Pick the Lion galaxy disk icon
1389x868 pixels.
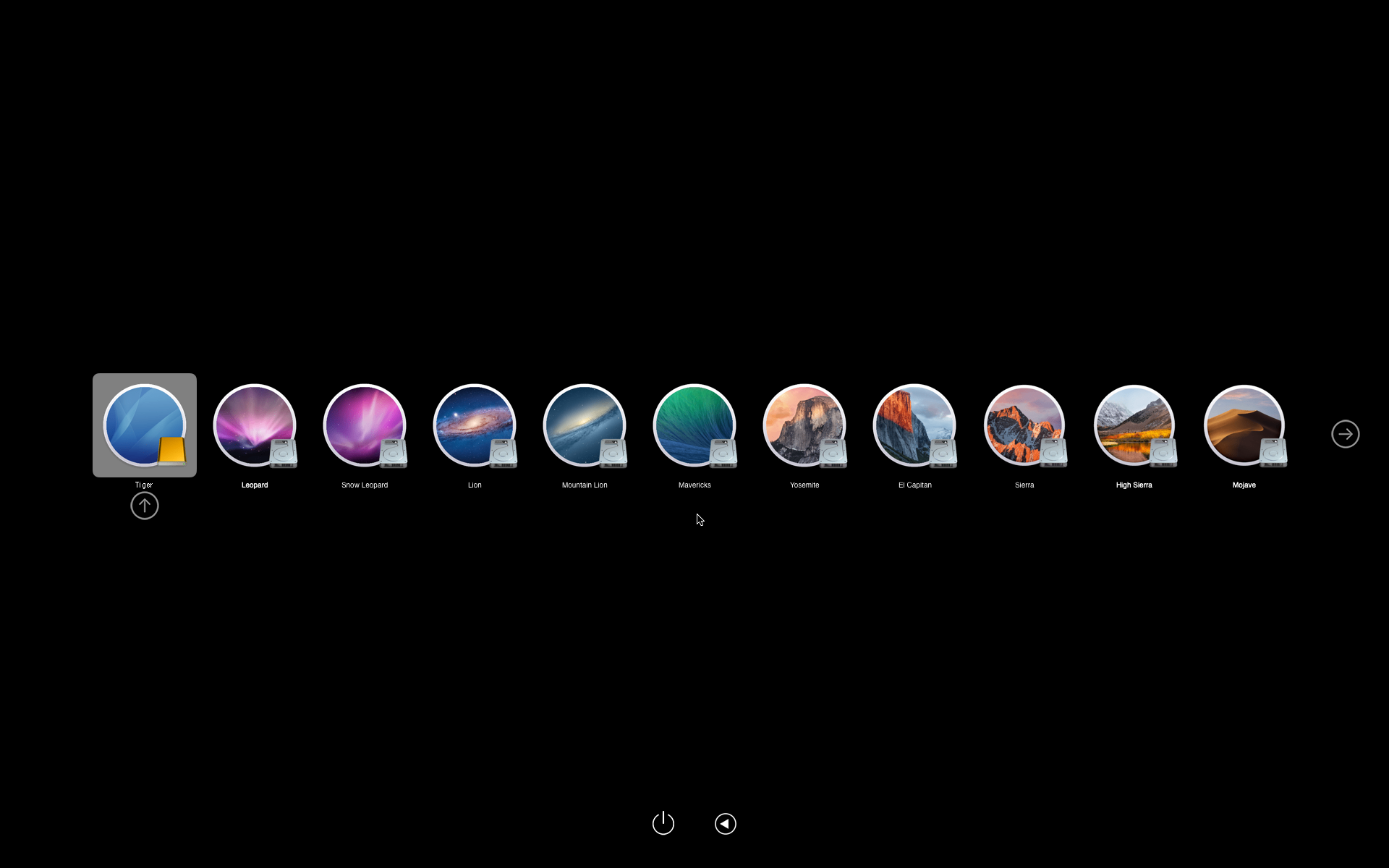(475, 425)
